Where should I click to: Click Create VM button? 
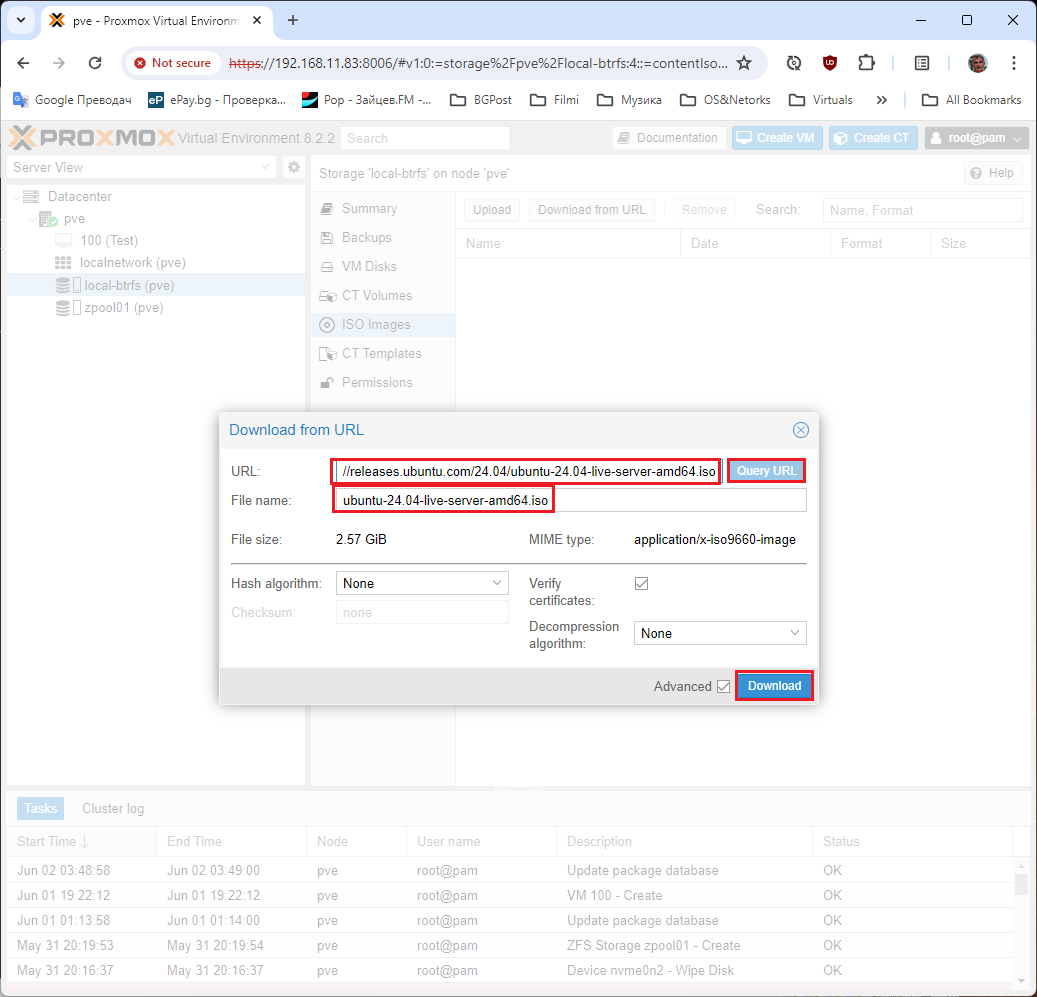(776, 138)
